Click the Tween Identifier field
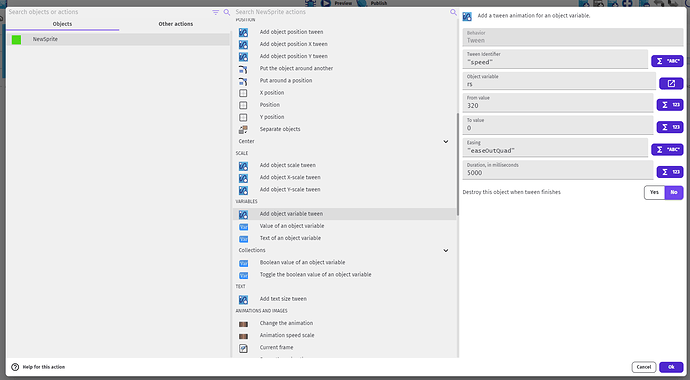 pos(555,59)
